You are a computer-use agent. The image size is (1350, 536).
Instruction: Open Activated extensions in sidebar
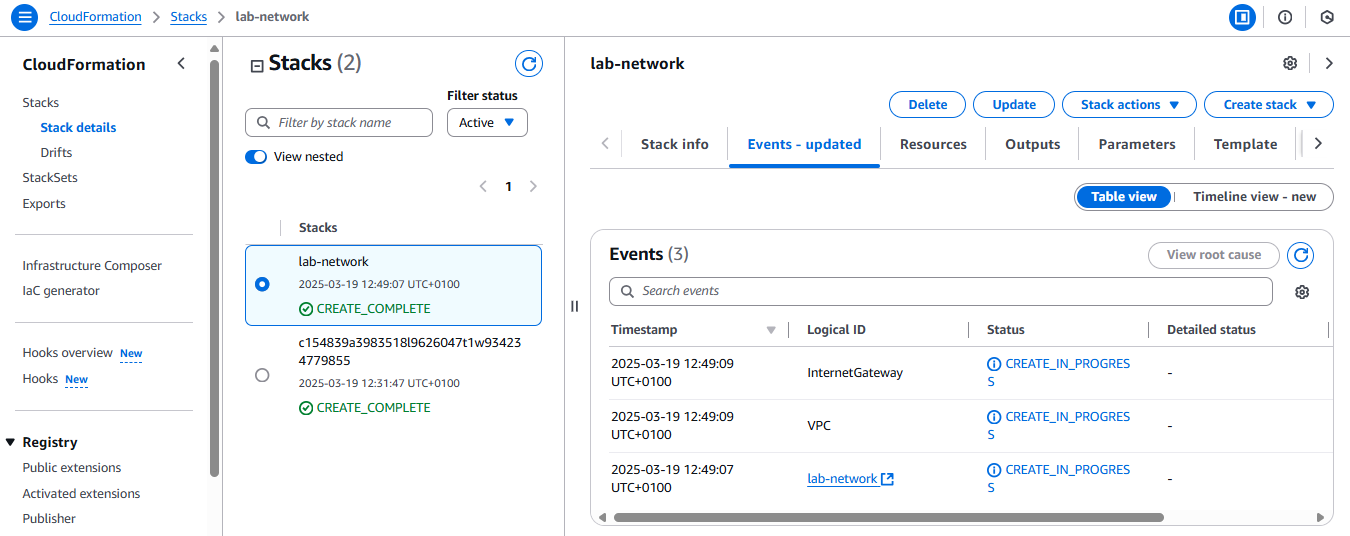tap(81, 494)
